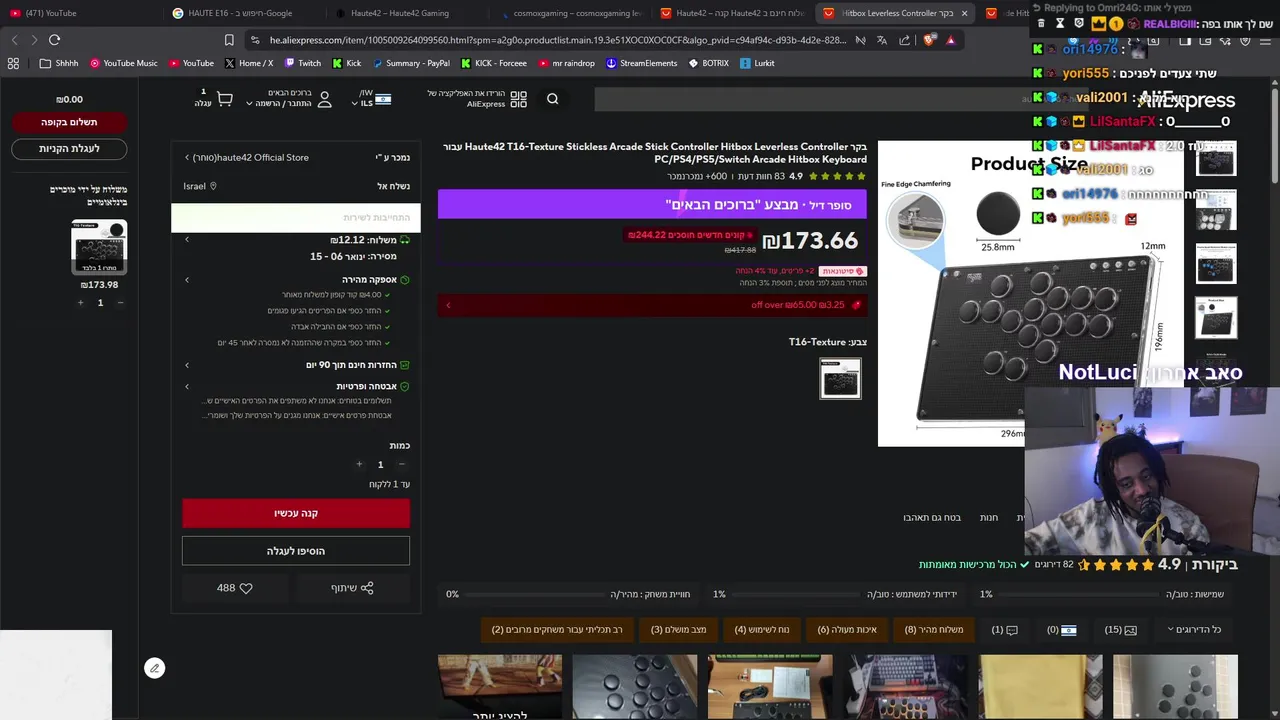1280x720 pixels.
Task: Decrease the product quantity with the minus
Action: pos(401,464)
